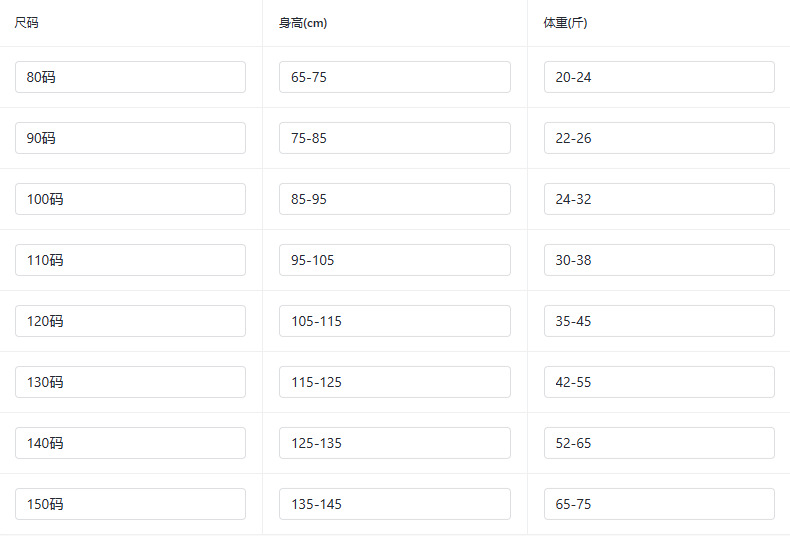This screenshot has height=536, width=790.
Task: Click the 135-145 height text box
Action: click(394, 504)
